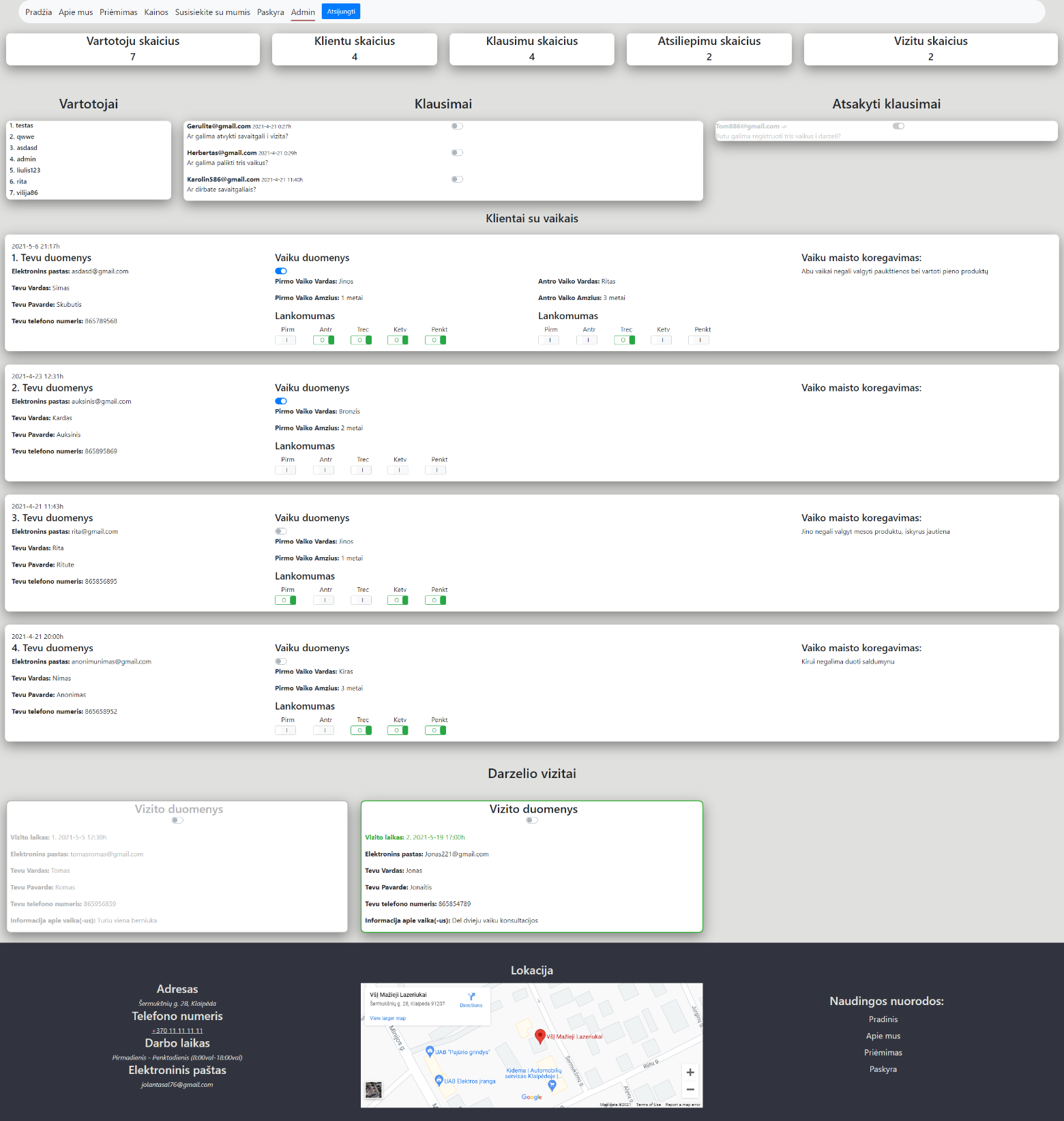Toggle the Gerulite@gmail.com question switch

(x=457, y=126)
